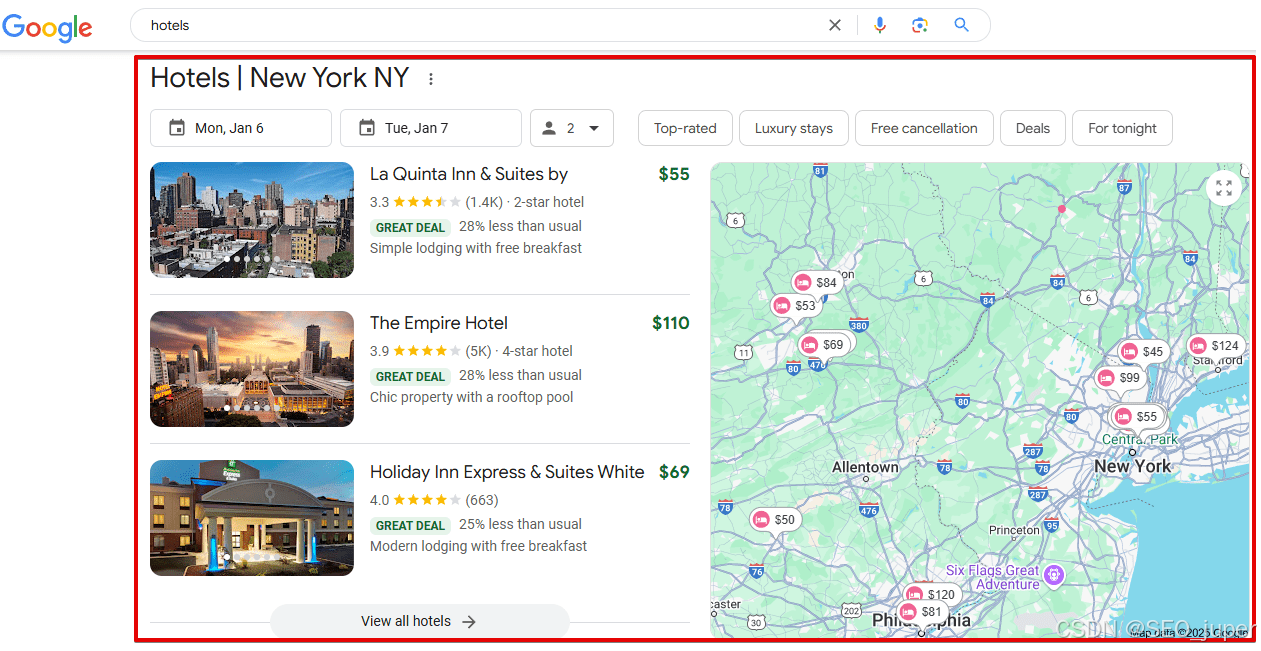Select the $99 hotel map pin

click(x=1119, y=378)
